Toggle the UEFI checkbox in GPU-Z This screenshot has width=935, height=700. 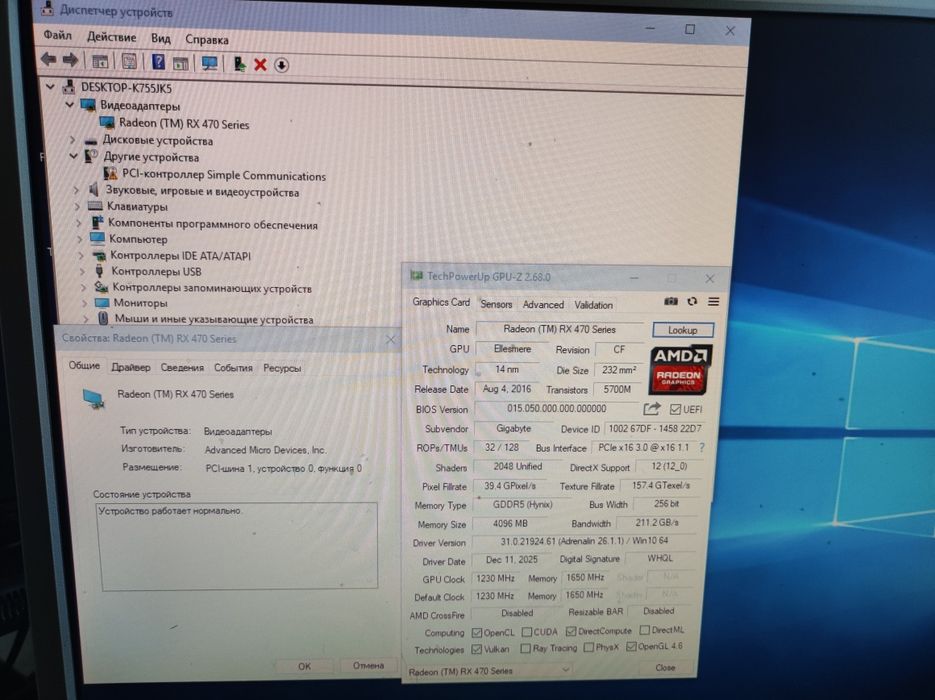(x=675, y=409)
